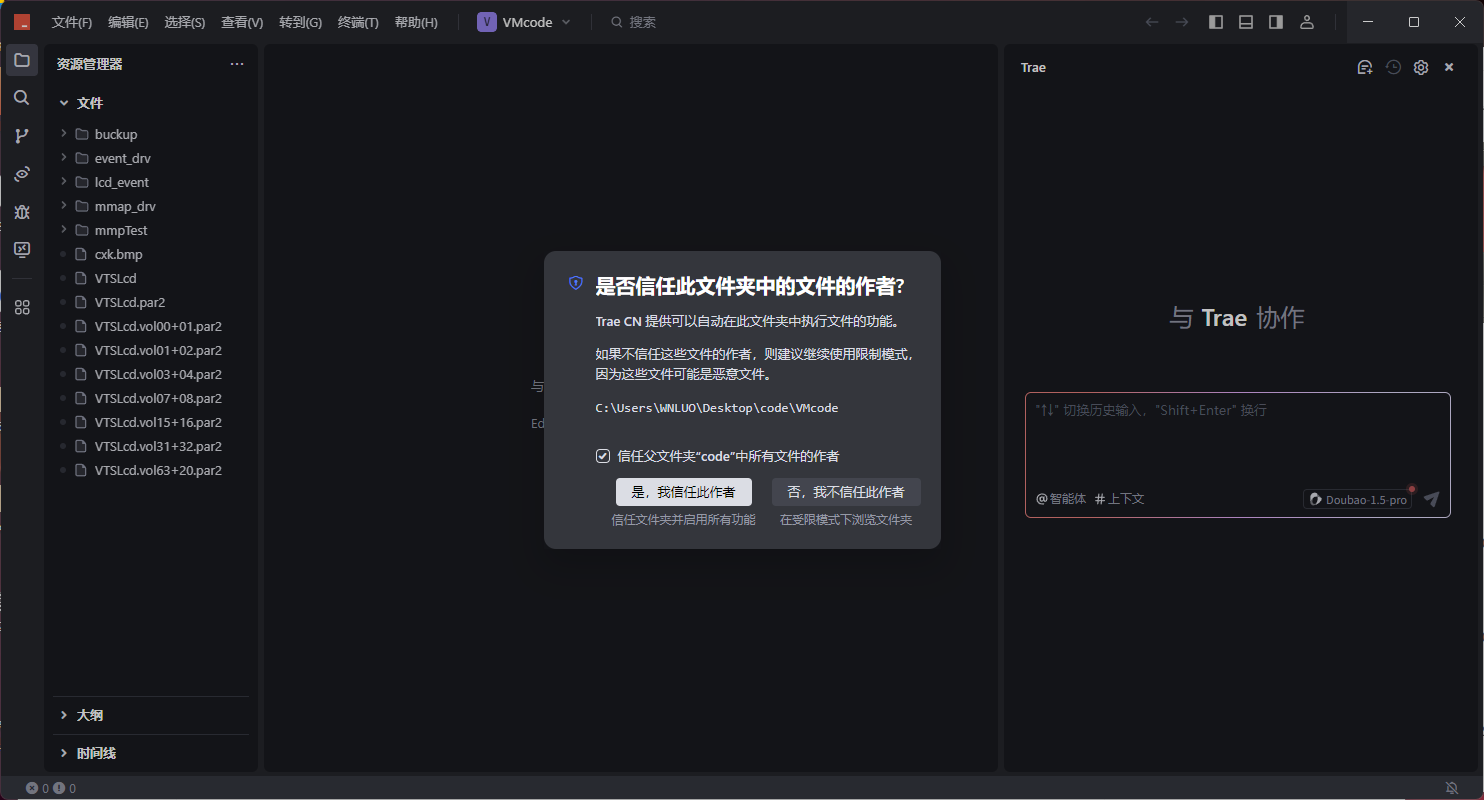Click the Trae app logo icon

click(22, 22)
